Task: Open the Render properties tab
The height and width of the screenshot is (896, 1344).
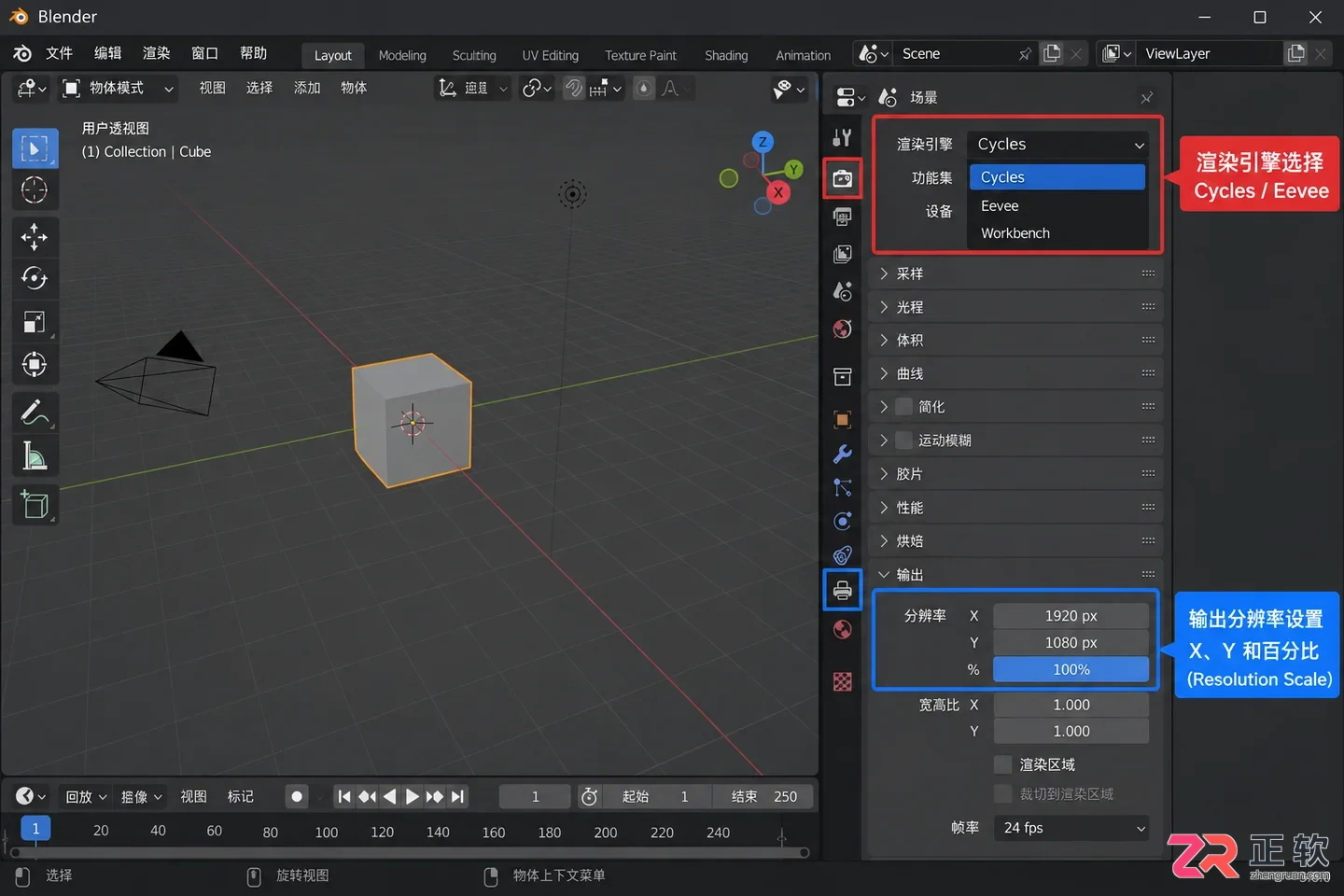Action: click(x=842, y=177)
